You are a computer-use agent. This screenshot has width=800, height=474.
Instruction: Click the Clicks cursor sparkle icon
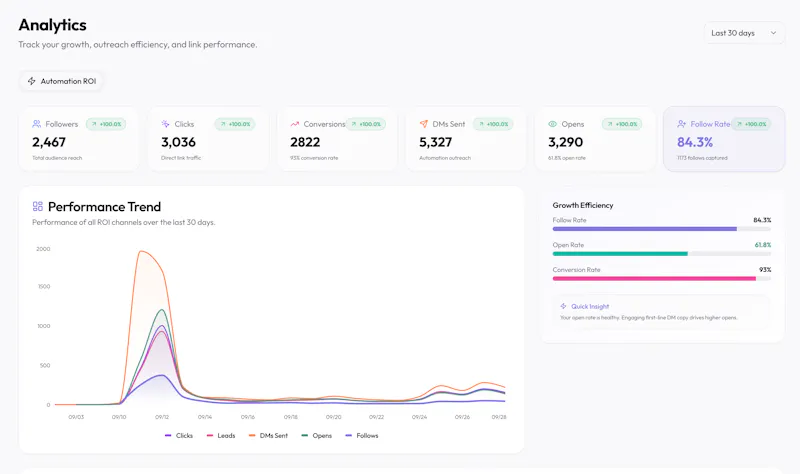pyautogui.click(x=165, y=124)
